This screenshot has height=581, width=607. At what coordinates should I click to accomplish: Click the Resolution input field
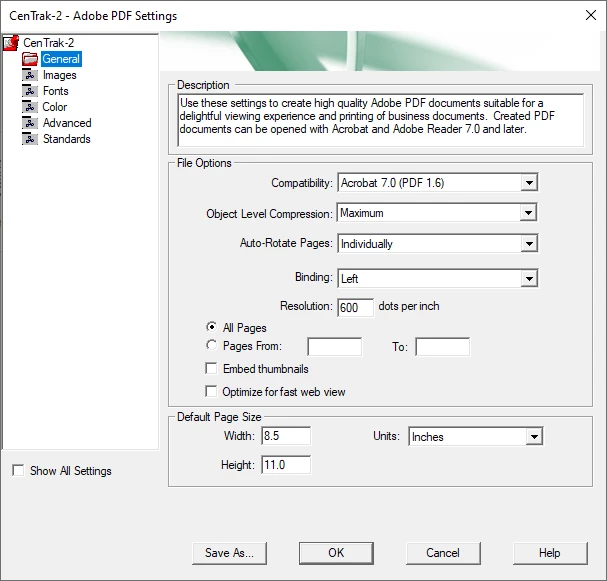(x=355, y=308)
